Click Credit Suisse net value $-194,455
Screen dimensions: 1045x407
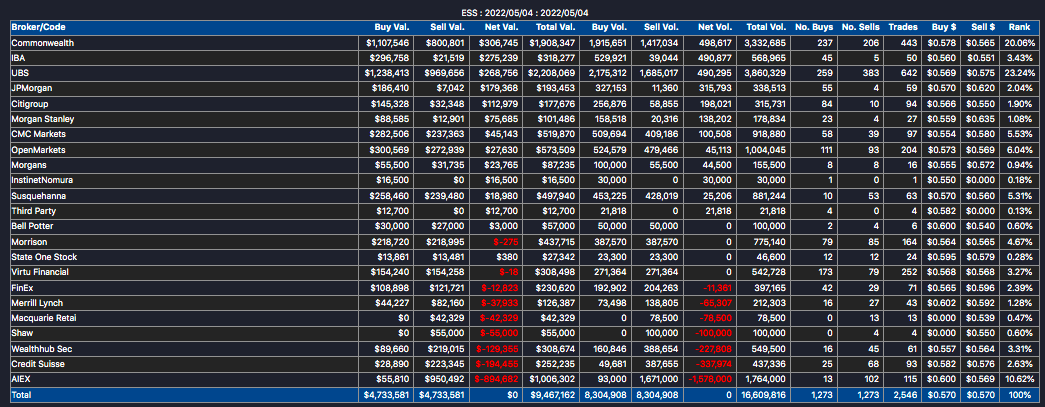(x=497, y=364)
